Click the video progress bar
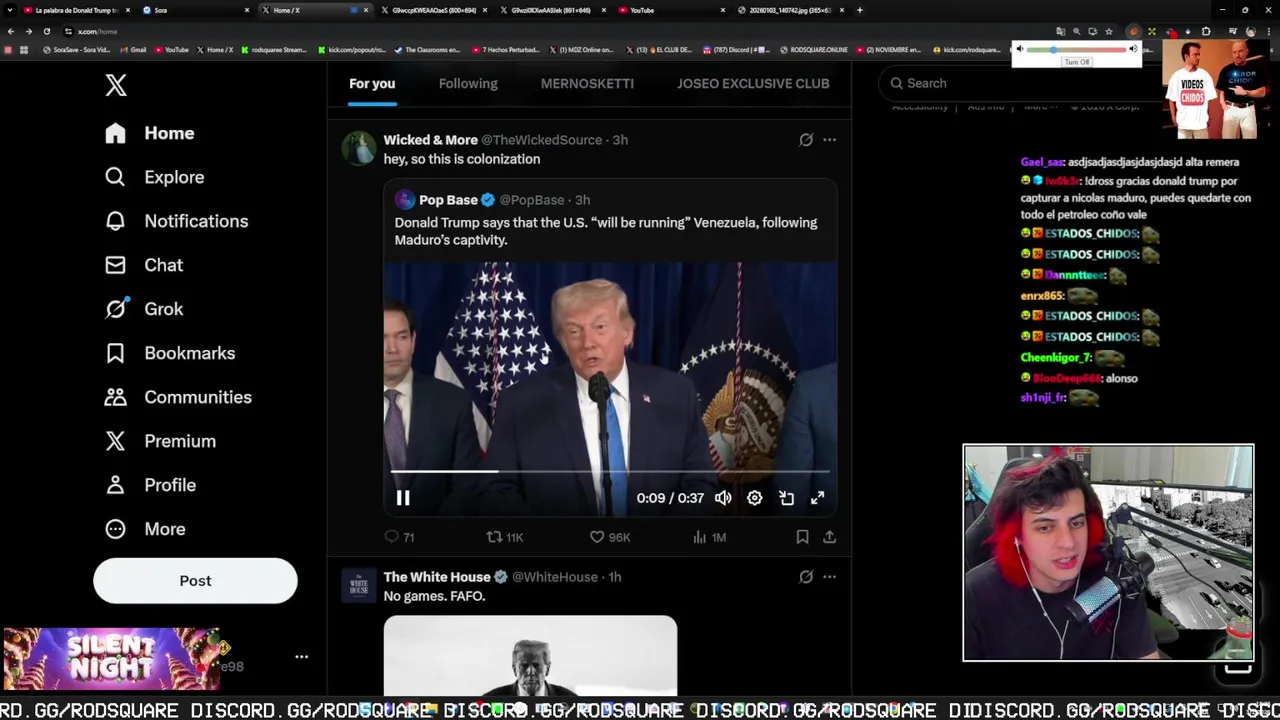The image size is (1280, 720). (610, 471)
